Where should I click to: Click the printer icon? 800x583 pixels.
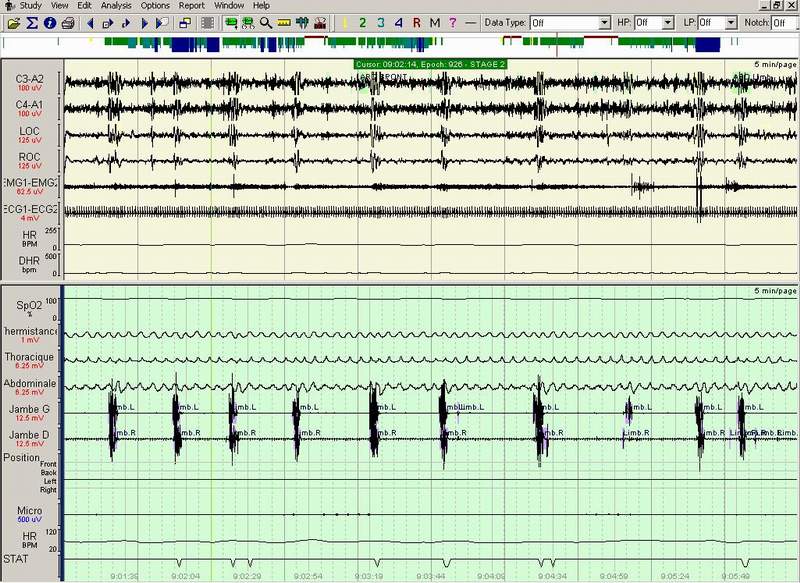[x=68, y=23]
